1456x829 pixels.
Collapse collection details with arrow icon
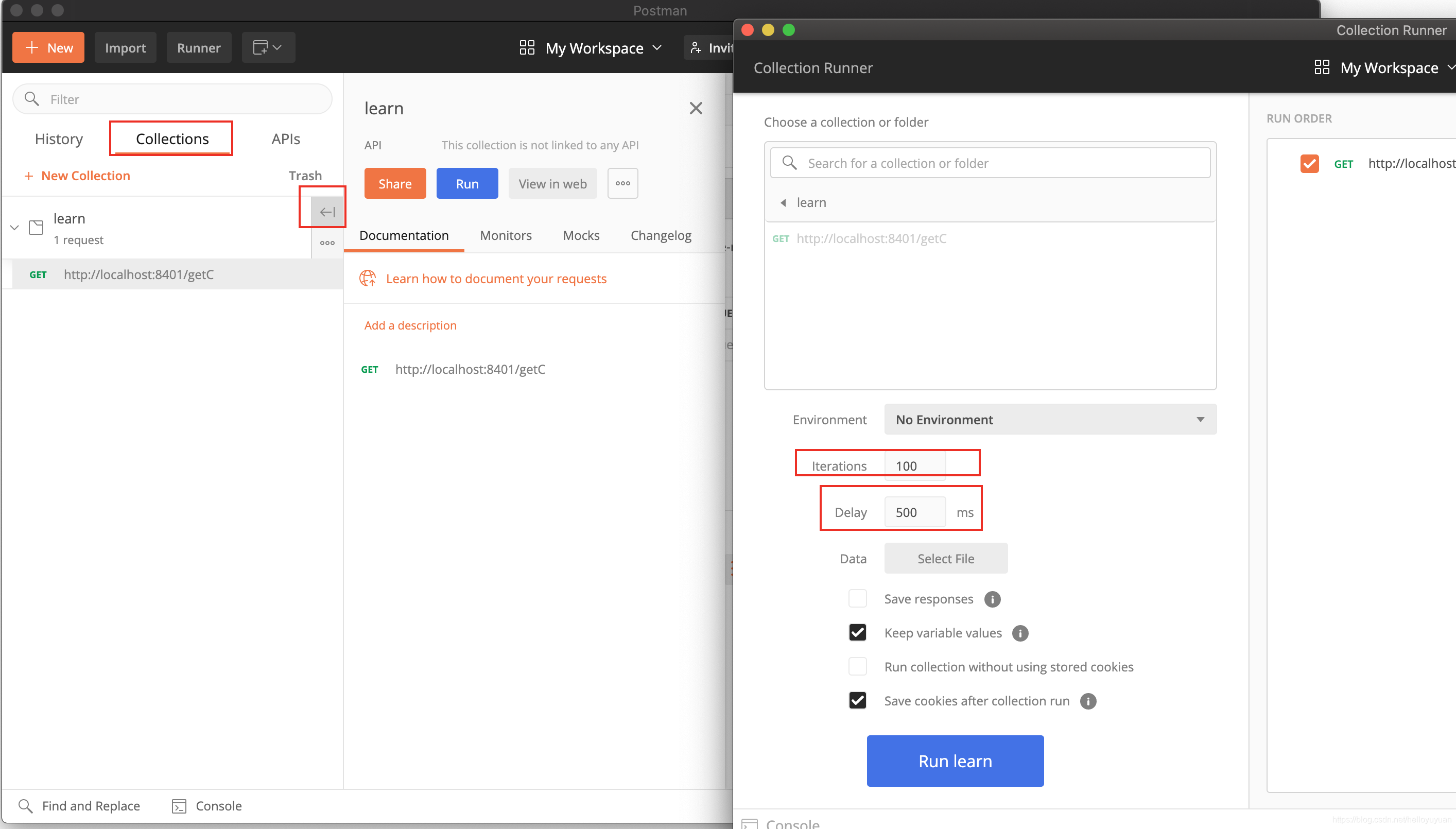[327, 212]
